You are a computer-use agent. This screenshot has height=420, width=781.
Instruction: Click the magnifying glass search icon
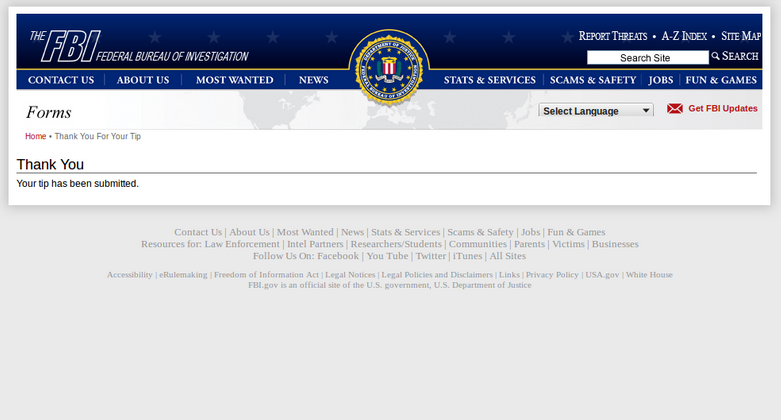[715, 56]
